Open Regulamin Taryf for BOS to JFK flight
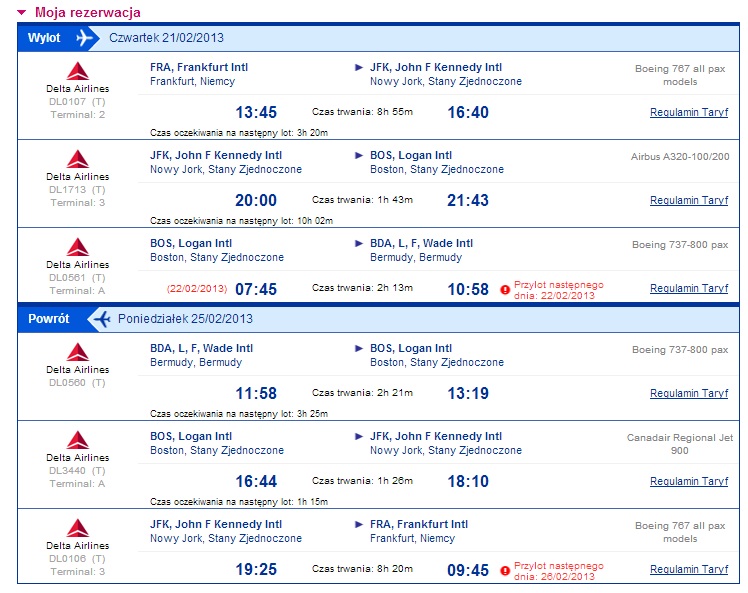This screenshot has width=748, height=593. pyautogui.click(x=689, y=481)
